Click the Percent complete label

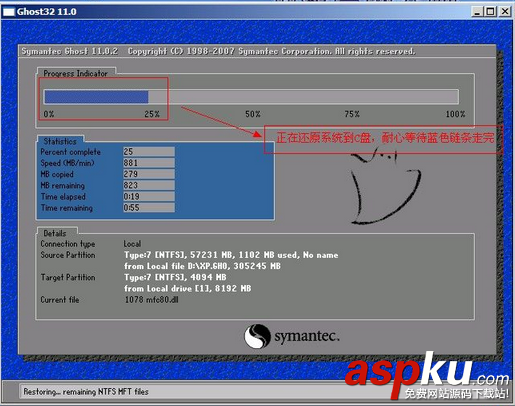pyautogui.click(x=70, y=152)
